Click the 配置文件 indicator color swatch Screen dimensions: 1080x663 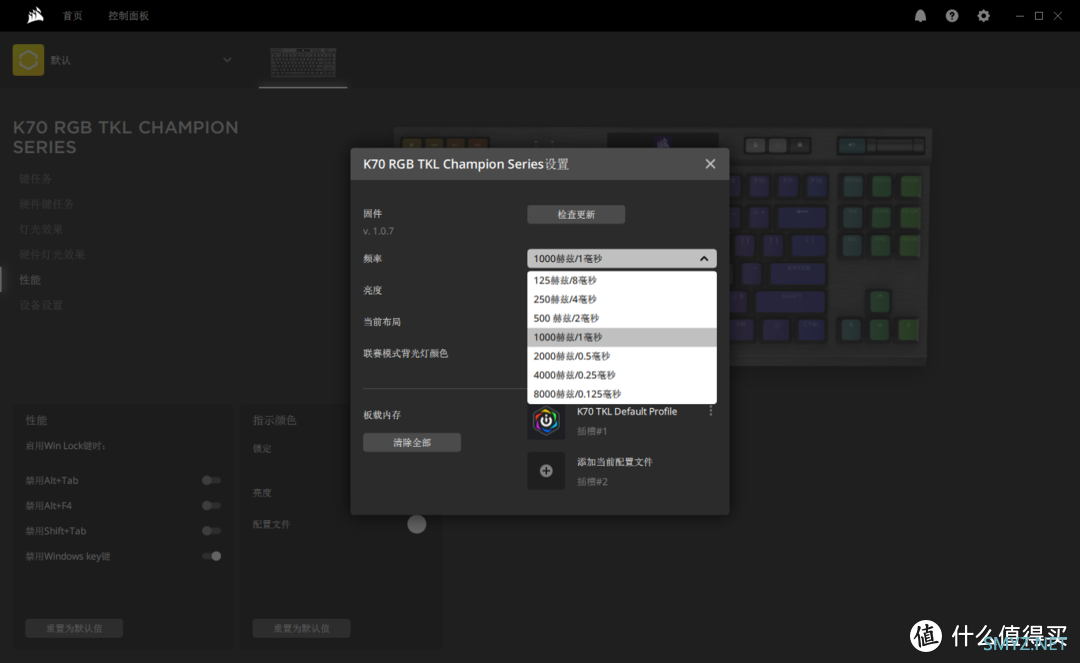417,524
